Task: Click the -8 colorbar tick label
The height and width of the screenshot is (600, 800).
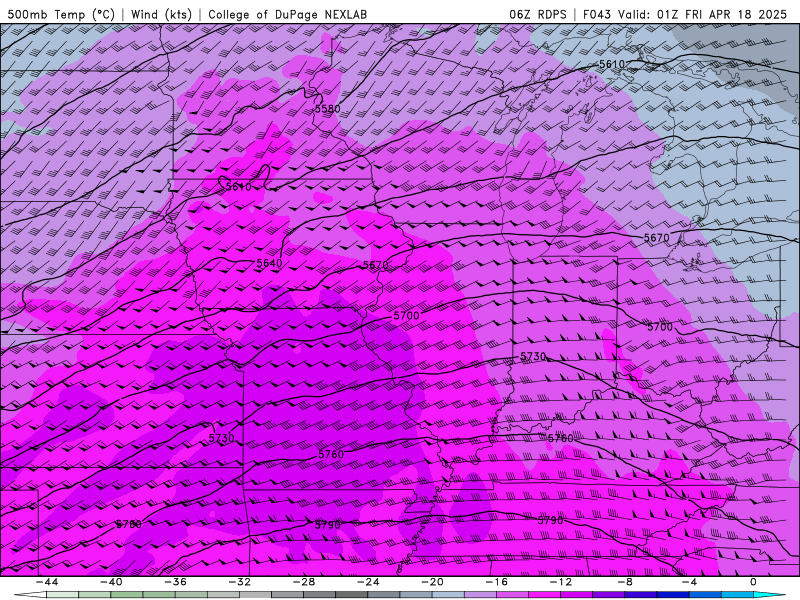Action: (625, 582)
